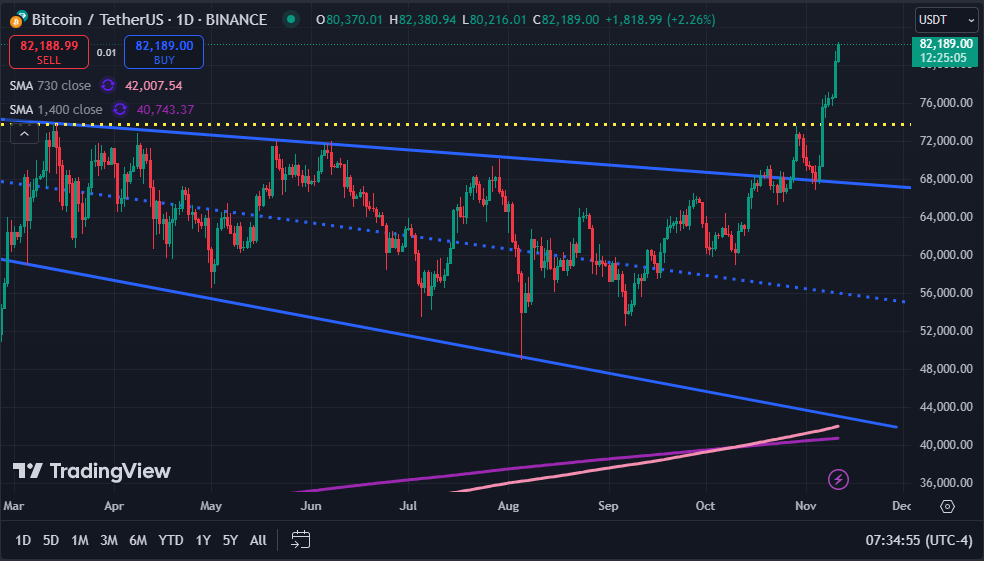Click the SMA 1,400 loading indicator icon
984x561 pixels.
pyautogui.click(x=120, y=109)
